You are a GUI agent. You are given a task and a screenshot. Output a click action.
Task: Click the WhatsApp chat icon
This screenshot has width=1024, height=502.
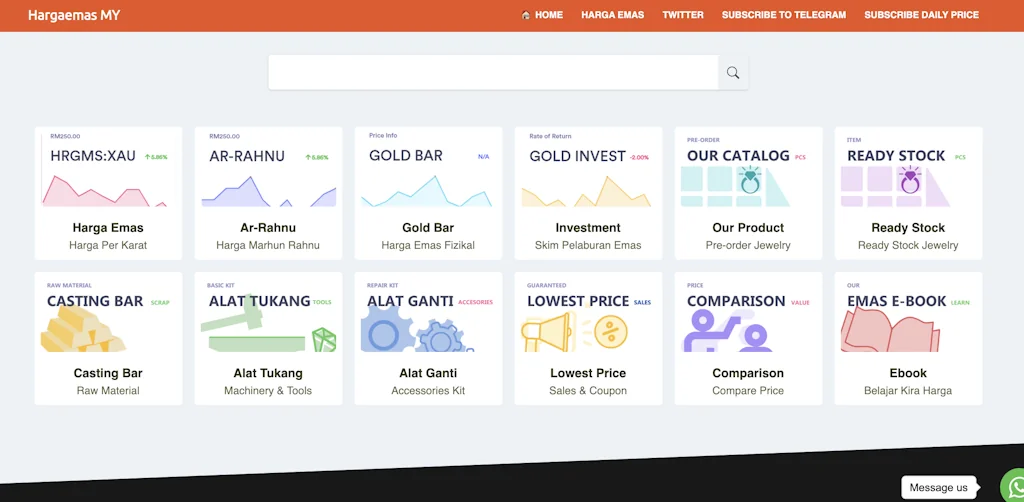pyautogui.click(x=1014, y=486)
